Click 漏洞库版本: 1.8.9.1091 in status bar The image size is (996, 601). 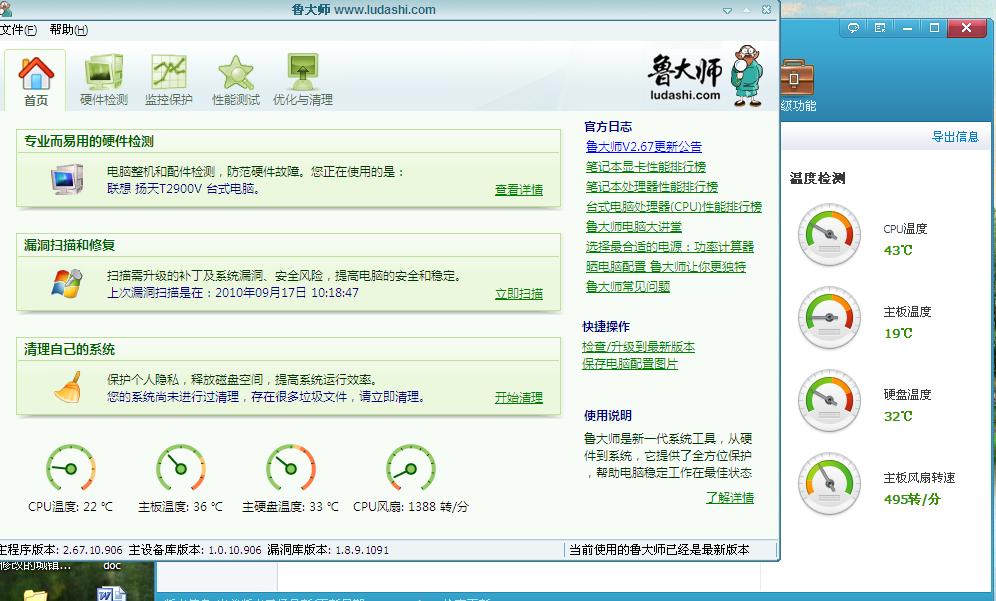coord(328,550)
